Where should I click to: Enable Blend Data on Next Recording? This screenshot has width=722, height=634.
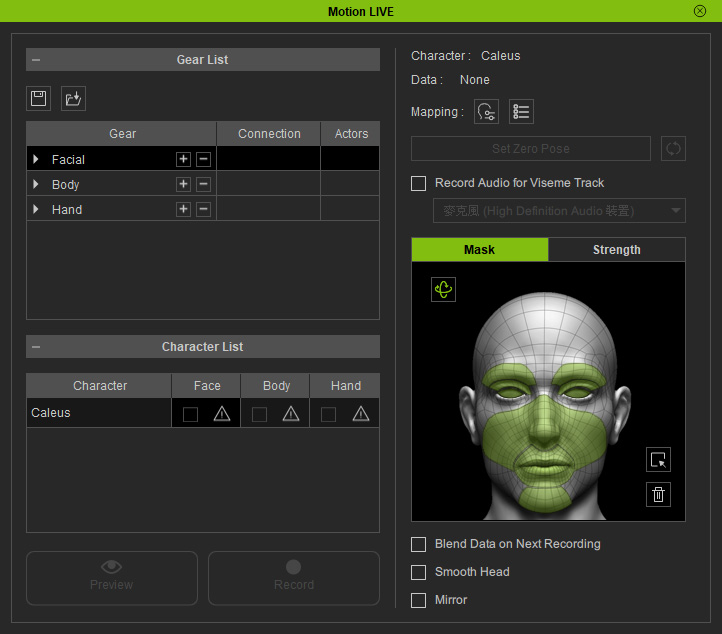coord(419,544)
